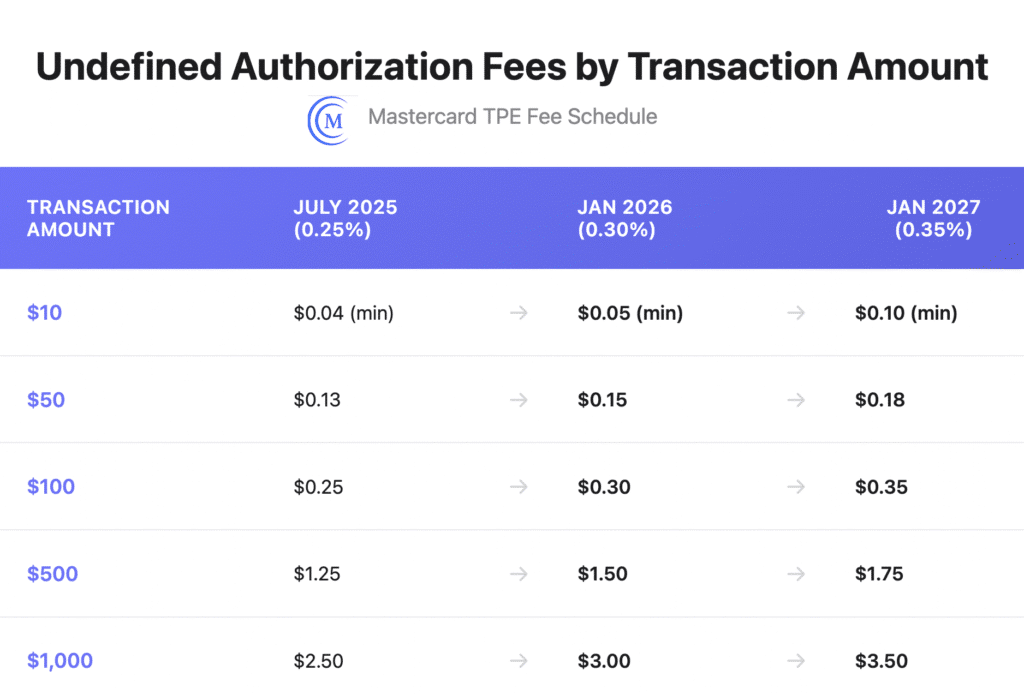Click the JAN 2027 (0.35%) column header

coord(933,218)
